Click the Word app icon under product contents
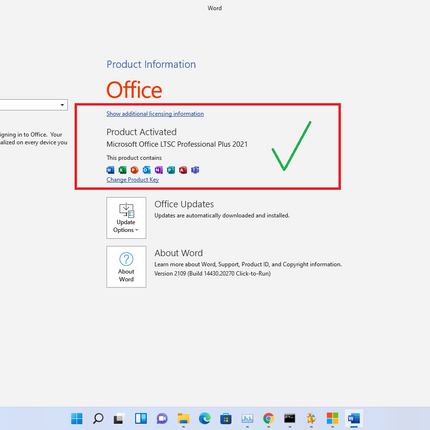 (x=110, y=170)
